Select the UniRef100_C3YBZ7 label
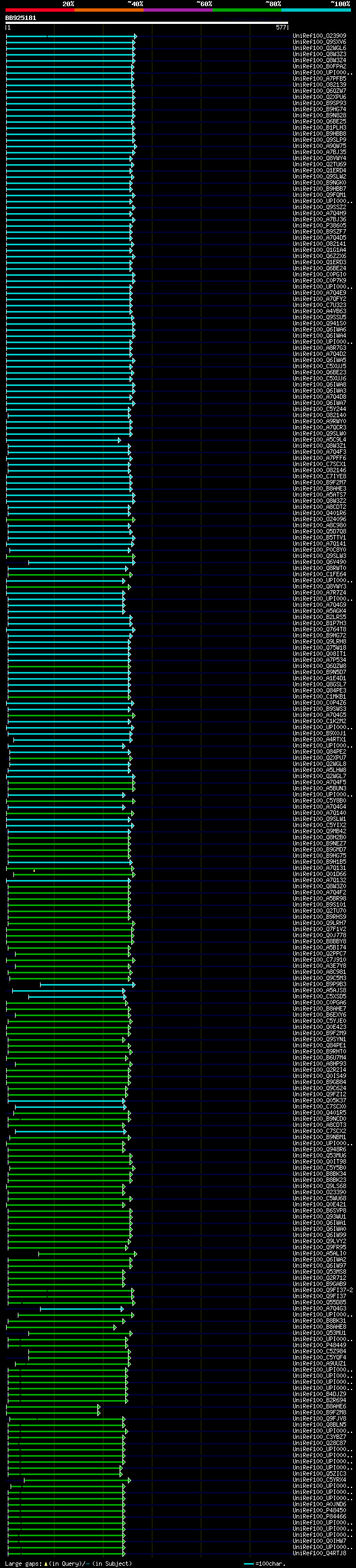356x1568 pixels. 319,1437
